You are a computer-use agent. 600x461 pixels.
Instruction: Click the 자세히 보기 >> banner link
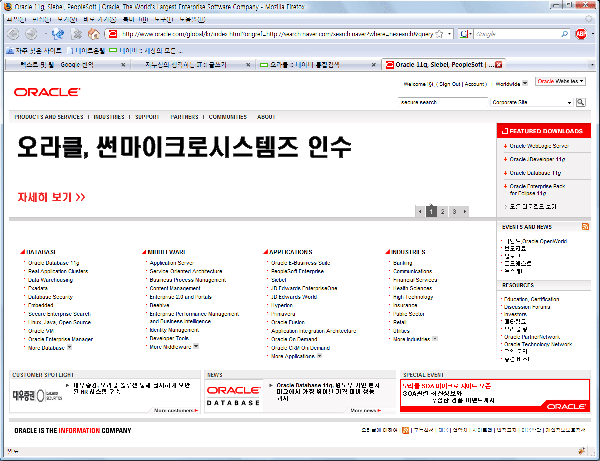click(x=51, y=197)
